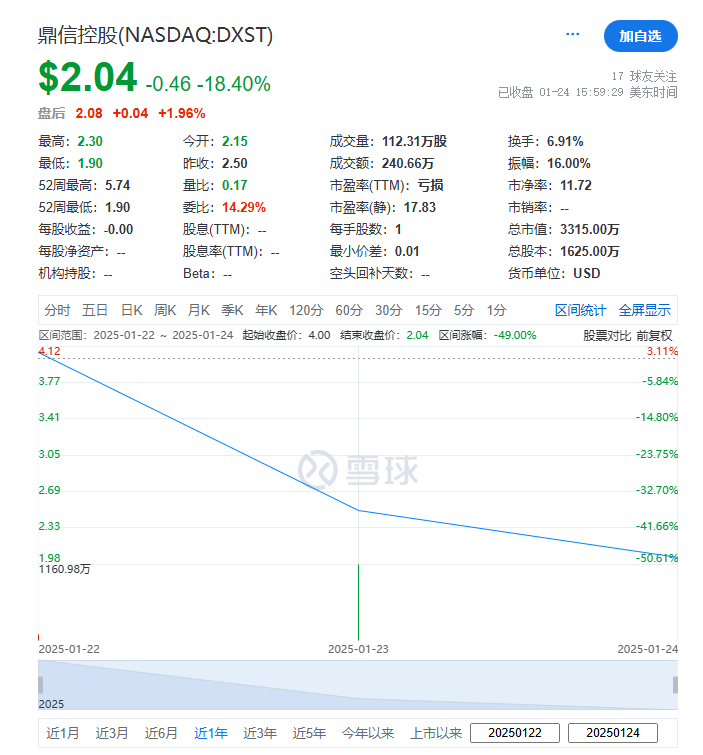This screenshot has height=755, width=703.
Task: Select the 近1年 range
Action: [x=211, y=733]
